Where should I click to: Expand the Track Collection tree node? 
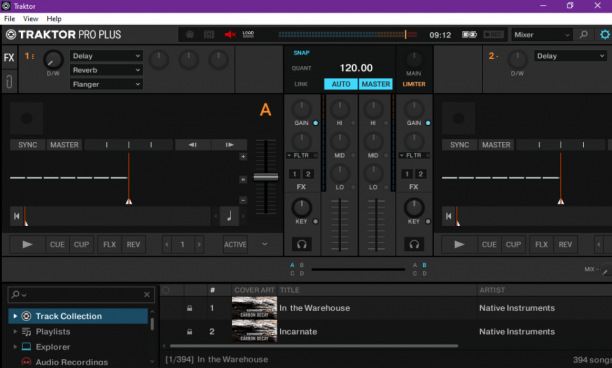pos(15,316)
